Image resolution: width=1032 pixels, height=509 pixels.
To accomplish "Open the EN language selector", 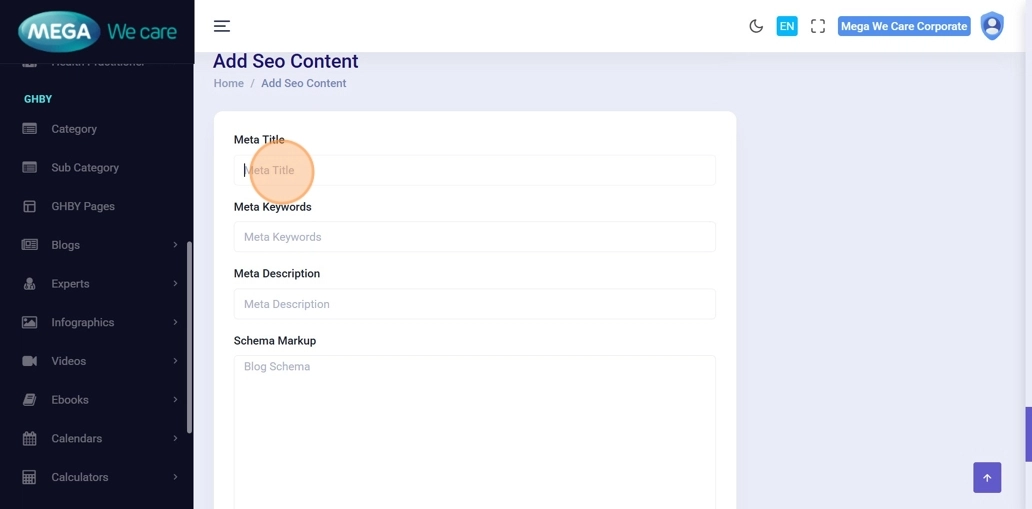I will [x=787, y=26].
